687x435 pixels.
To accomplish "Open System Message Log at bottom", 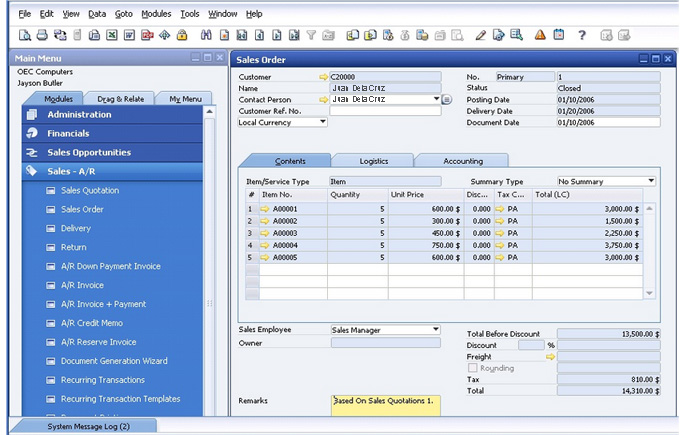I will pos(88,426).
